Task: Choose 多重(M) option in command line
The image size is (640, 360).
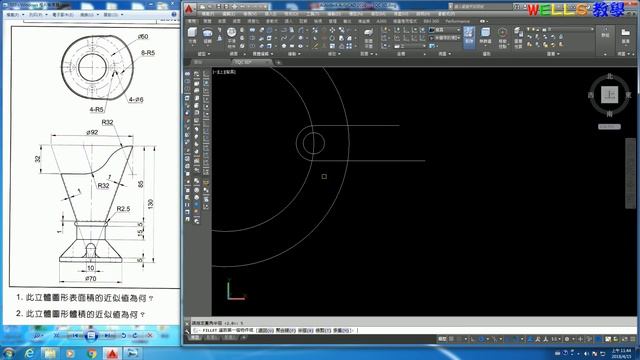Action: pos(342,331)
